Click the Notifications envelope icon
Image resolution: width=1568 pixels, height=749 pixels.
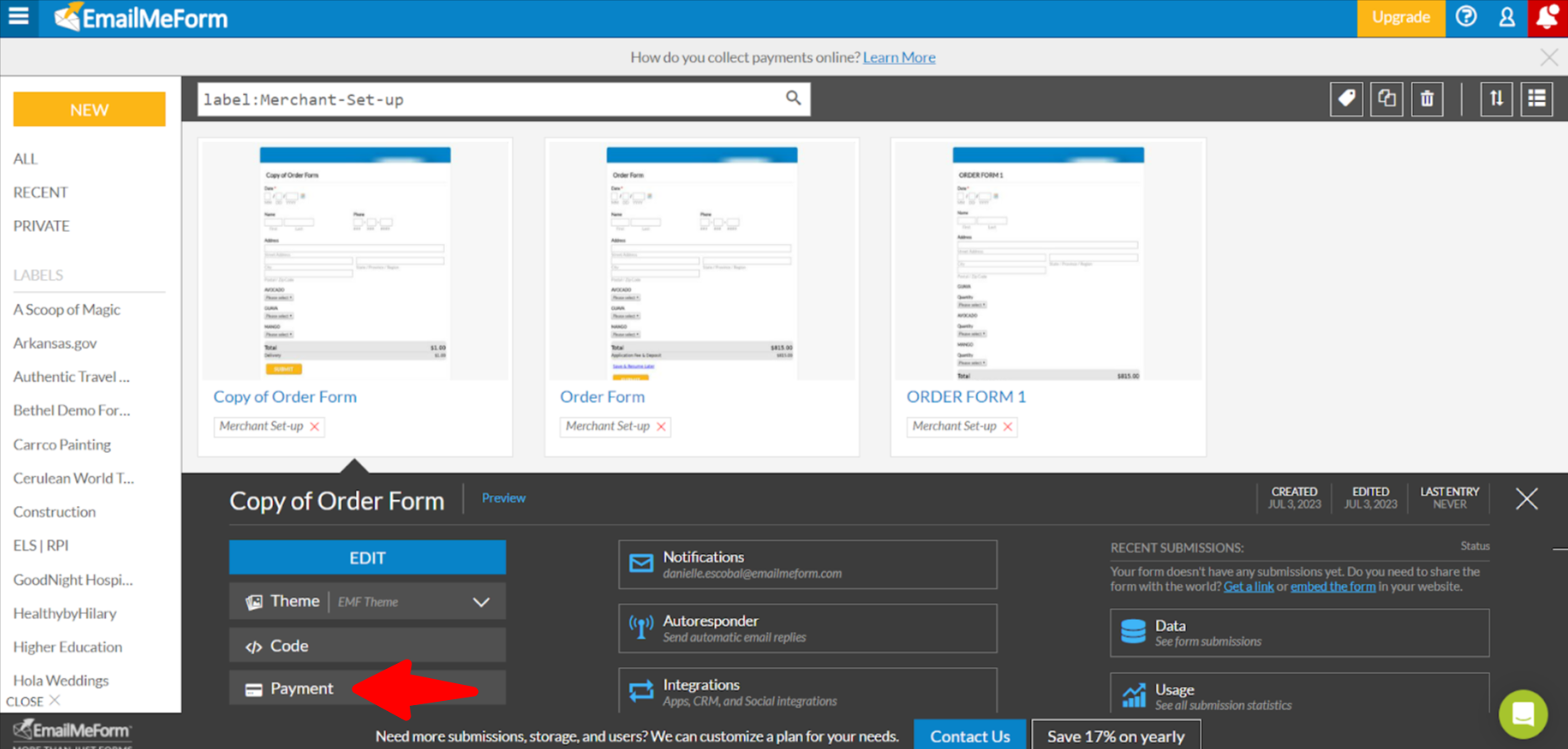coord(641,563)
